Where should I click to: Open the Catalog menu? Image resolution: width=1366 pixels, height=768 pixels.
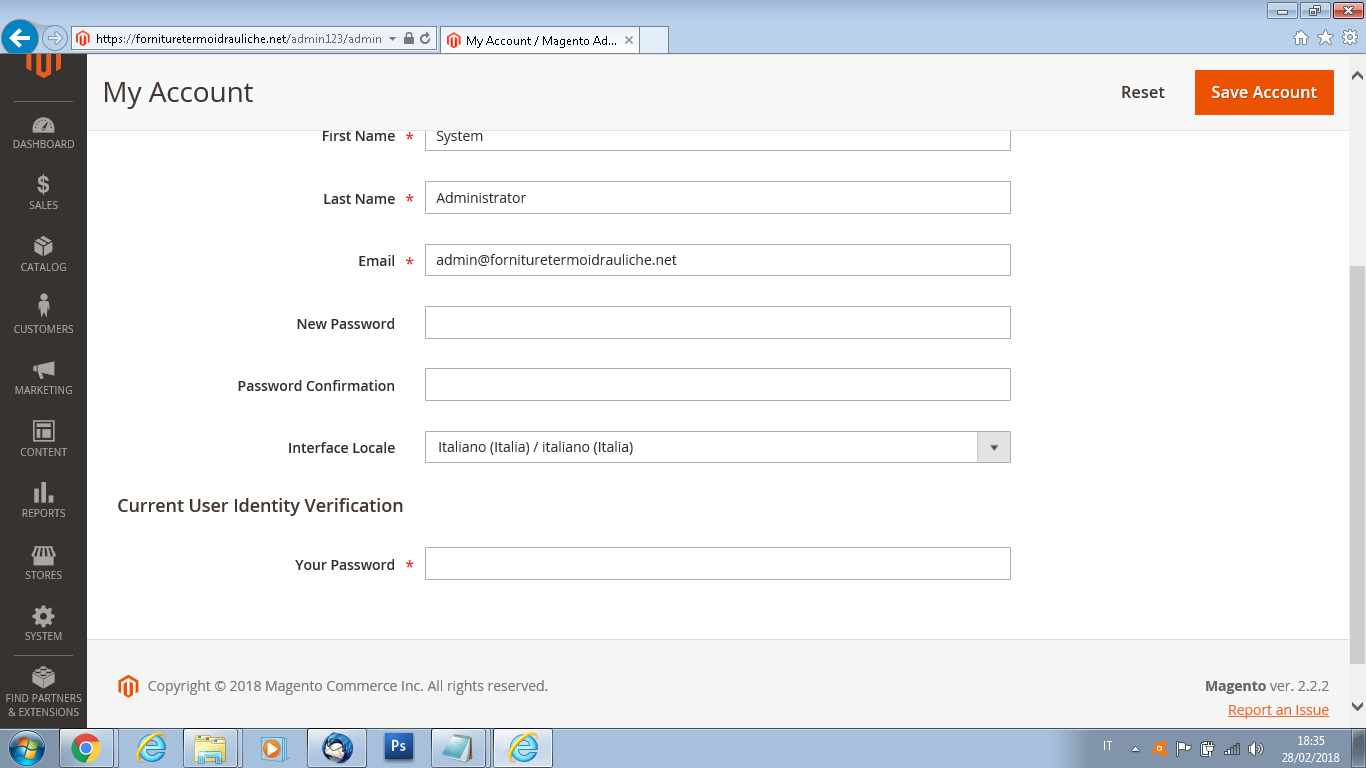(x=43, y=254)
